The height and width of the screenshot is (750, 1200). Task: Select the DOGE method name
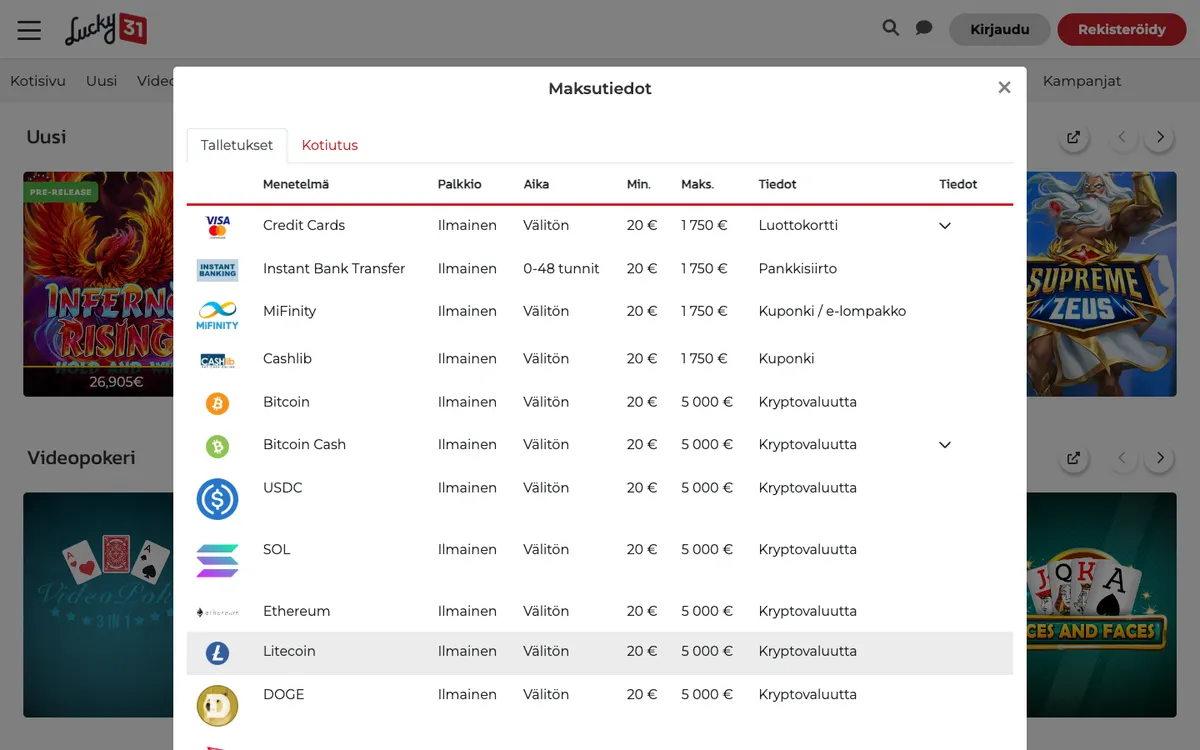click(283, 694)
